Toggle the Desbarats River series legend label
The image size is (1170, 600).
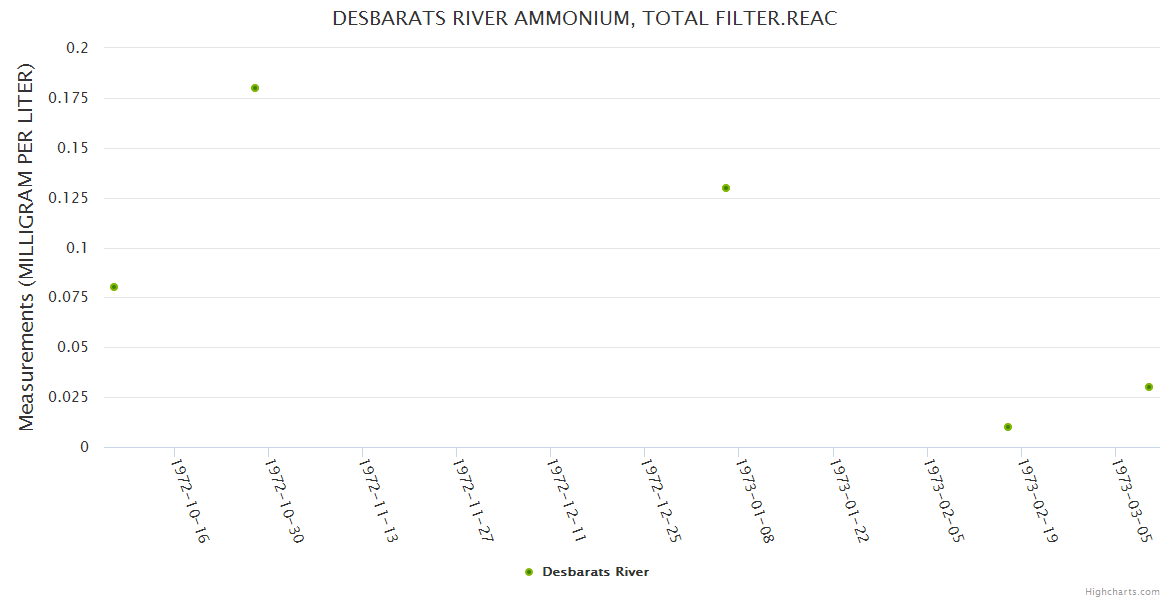595,572
